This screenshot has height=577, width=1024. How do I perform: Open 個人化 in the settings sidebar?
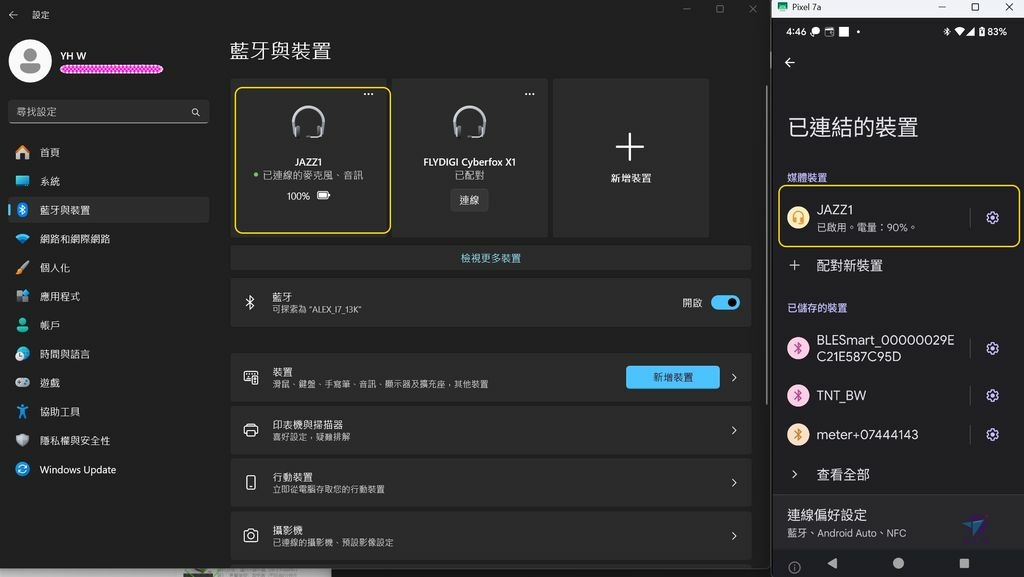point(108,268)
